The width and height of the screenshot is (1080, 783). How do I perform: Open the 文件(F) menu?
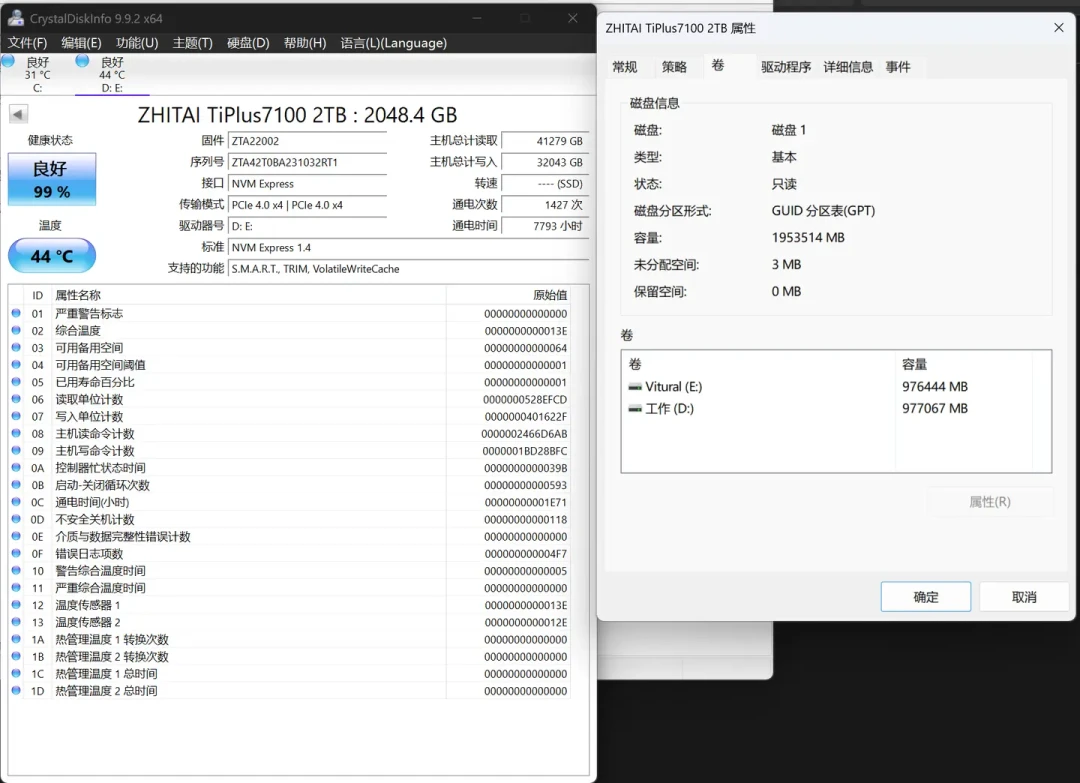pos(28,43)
